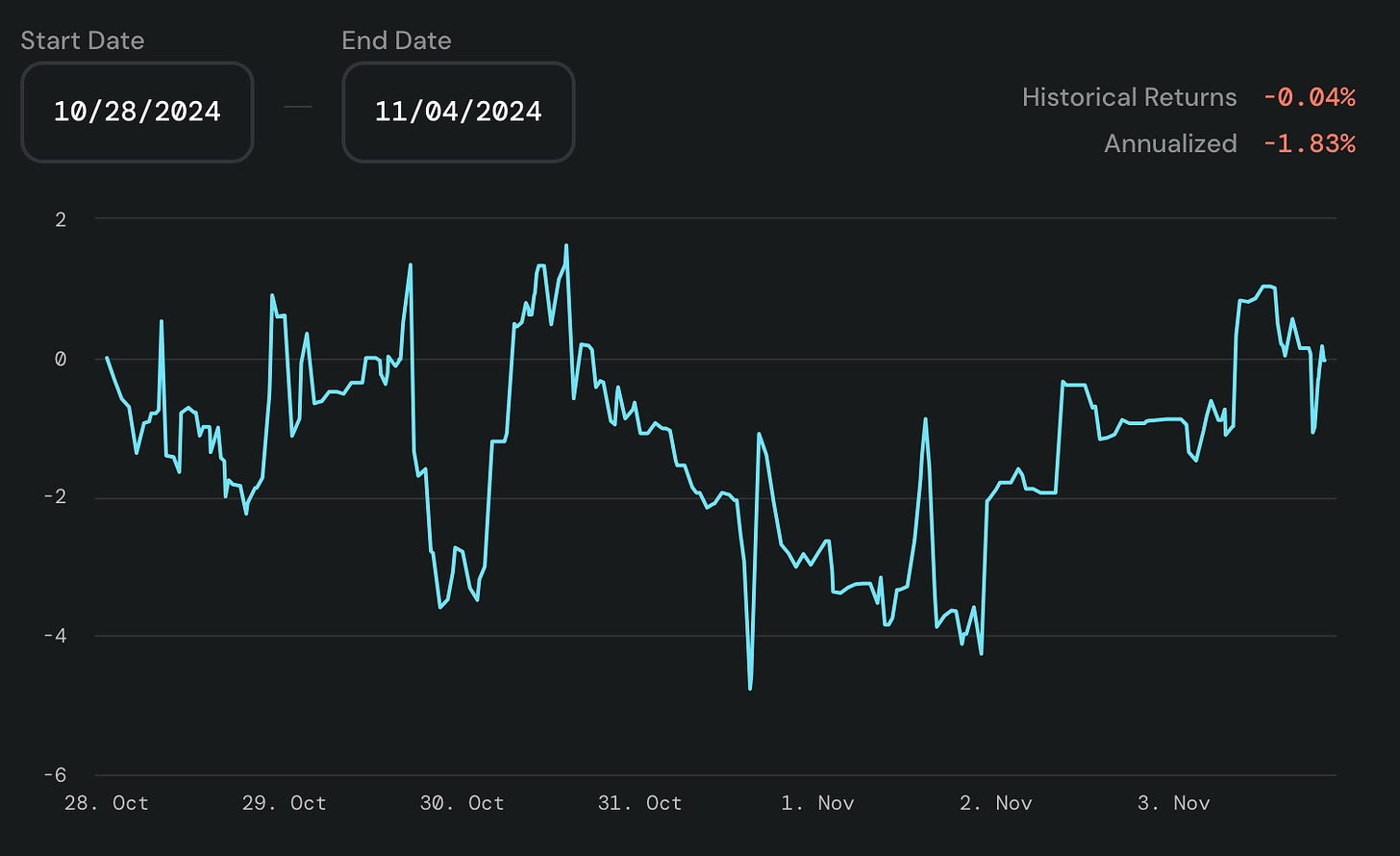Click the y-axis label '-4'
This screenshot has height=856, width=1400.
[55, 636]
